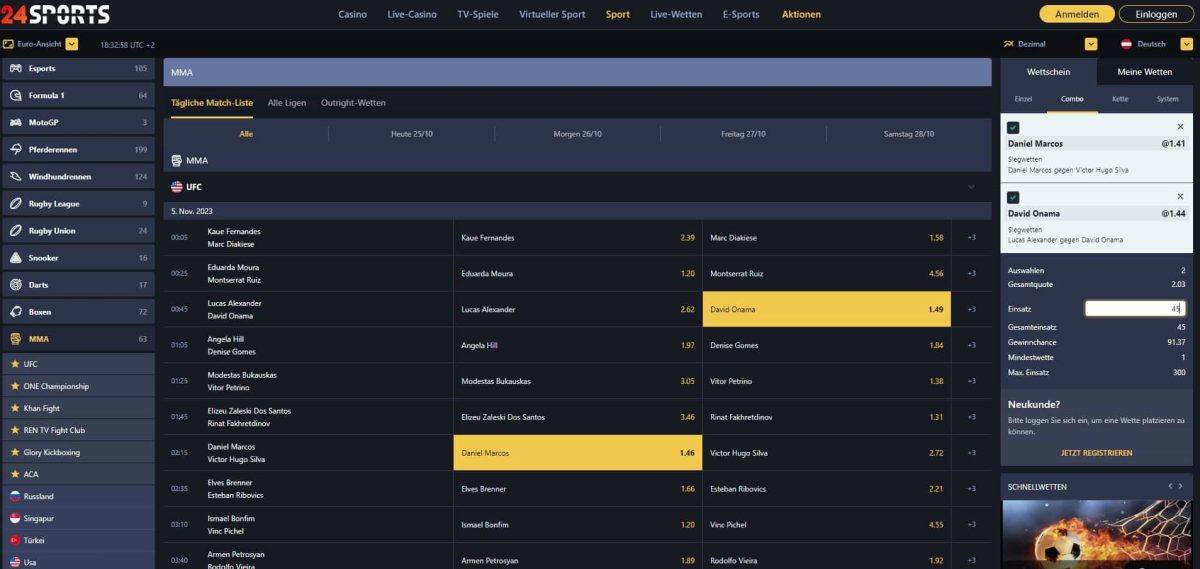Select the Russland flag icon

(x=15, y=496)
